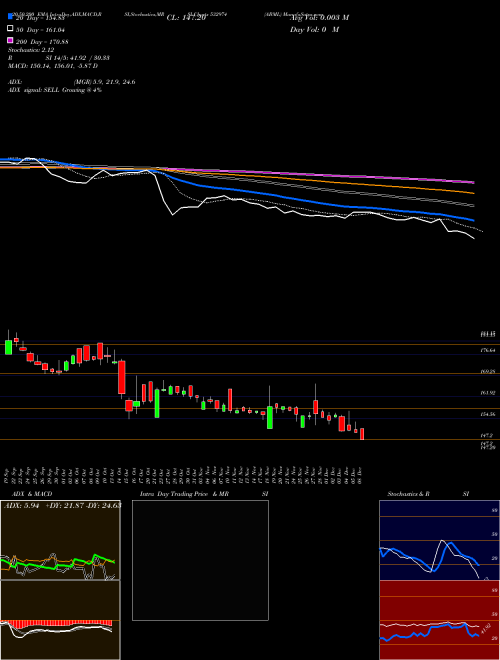The width and height of the screenshot is (500, 660).
Task: Click the right end of the white price line
Action: 473,238
